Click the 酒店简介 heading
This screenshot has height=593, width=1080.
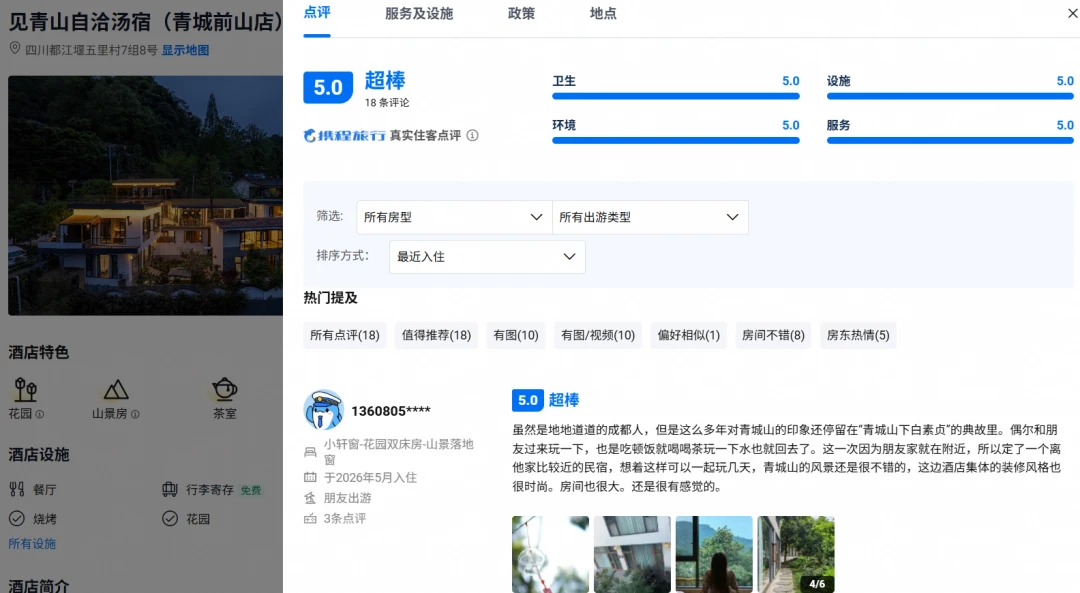coord(39,585)
